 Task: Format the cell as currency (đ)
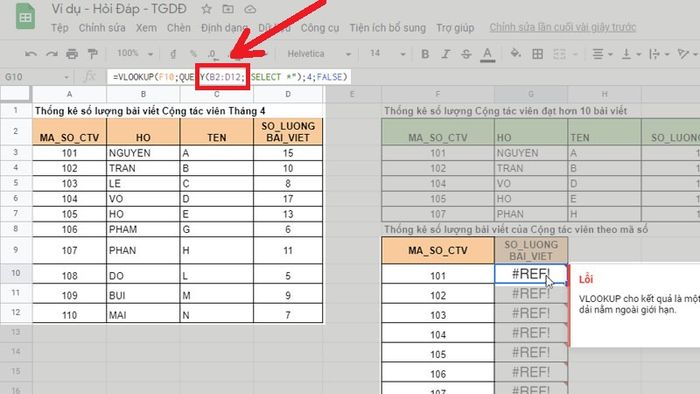coord(173,54)
